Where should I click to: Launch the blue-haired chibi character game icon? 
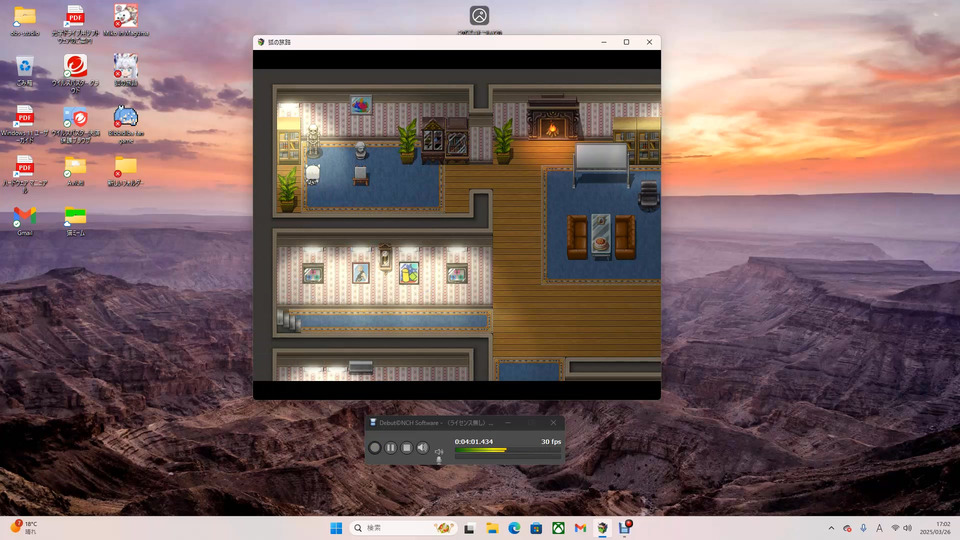click(x=126, y=124)
